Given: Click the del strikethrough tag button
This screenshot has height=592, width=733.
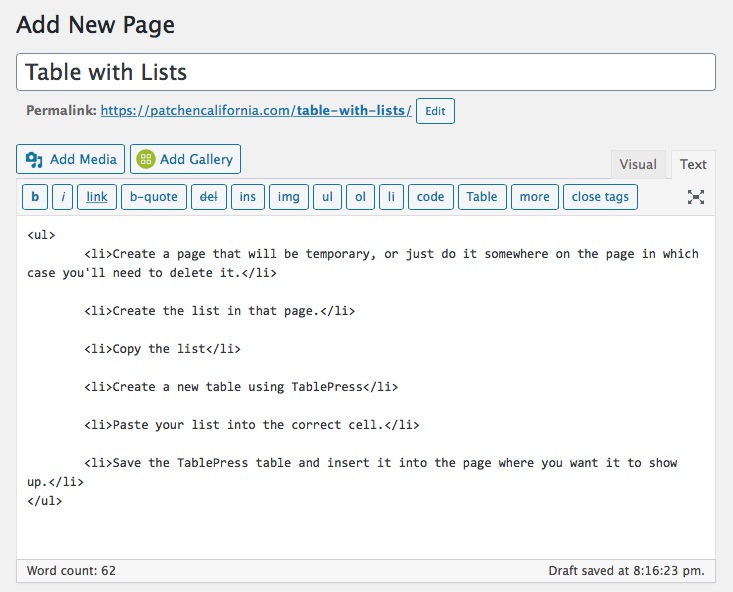Looking at the screenshot, I should [x=209, y=197].
